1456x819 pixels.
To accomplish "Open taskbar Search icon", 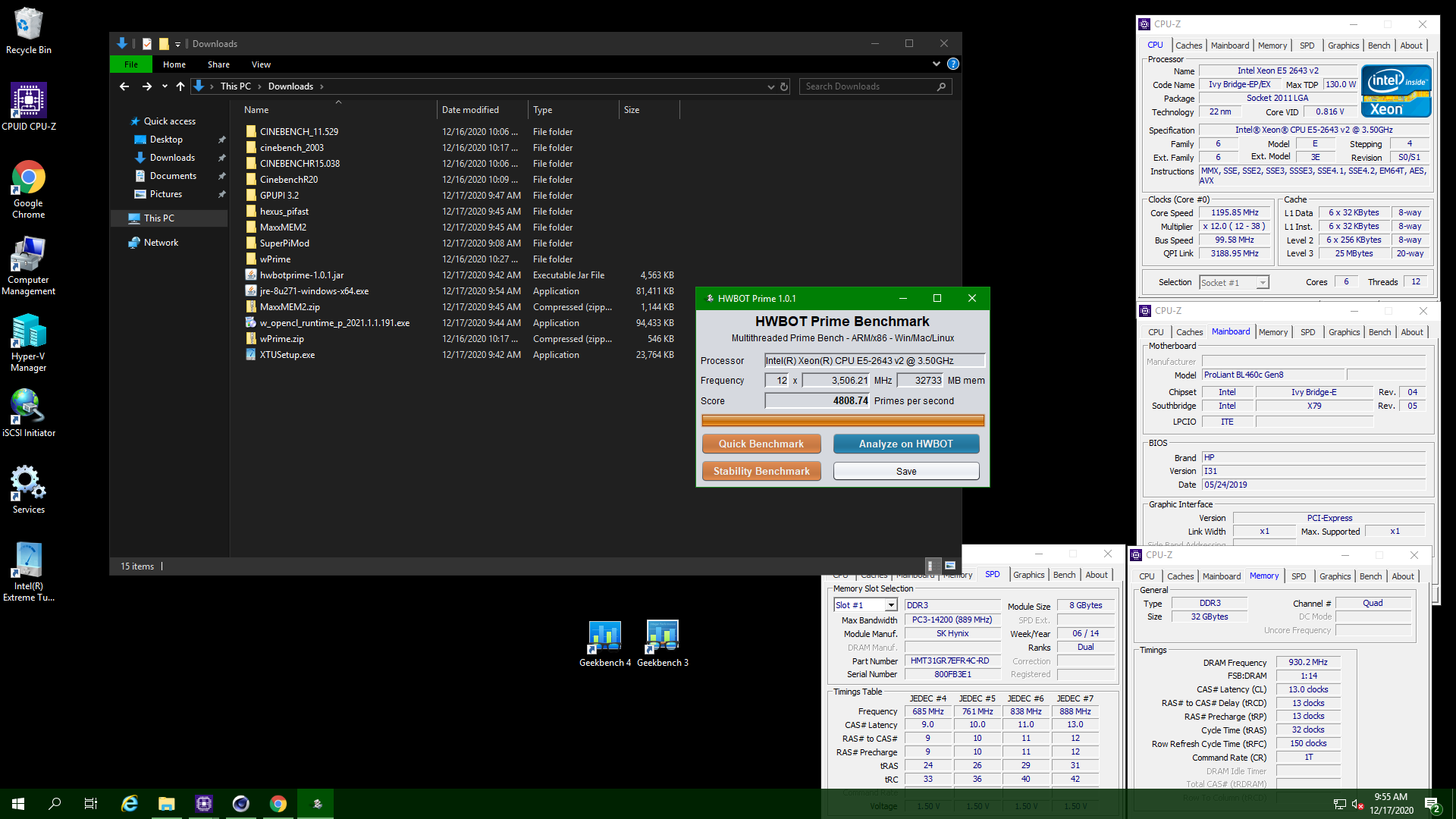I will tap(55, 804).
